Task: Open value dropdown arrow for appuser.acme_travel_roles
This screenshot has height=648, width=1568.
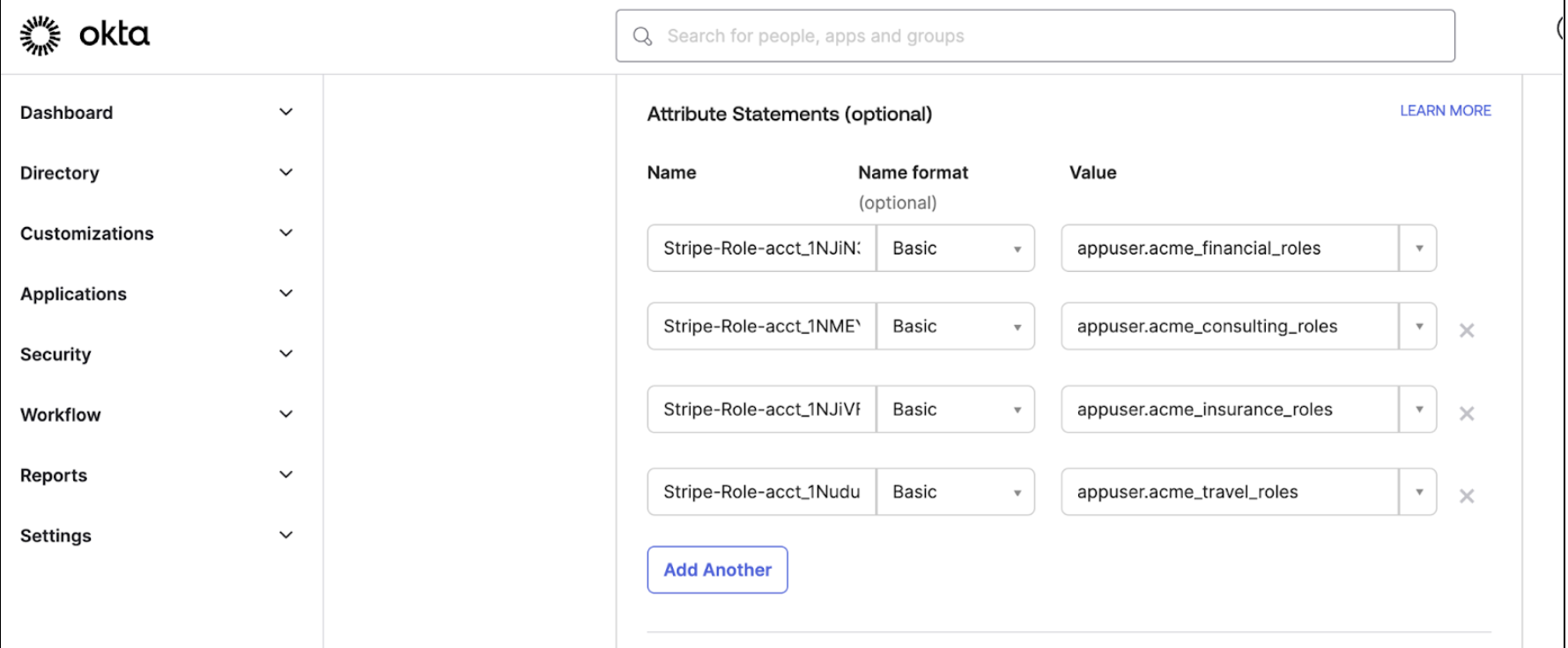Action: pyautogui.click(x=1418, y=491)
